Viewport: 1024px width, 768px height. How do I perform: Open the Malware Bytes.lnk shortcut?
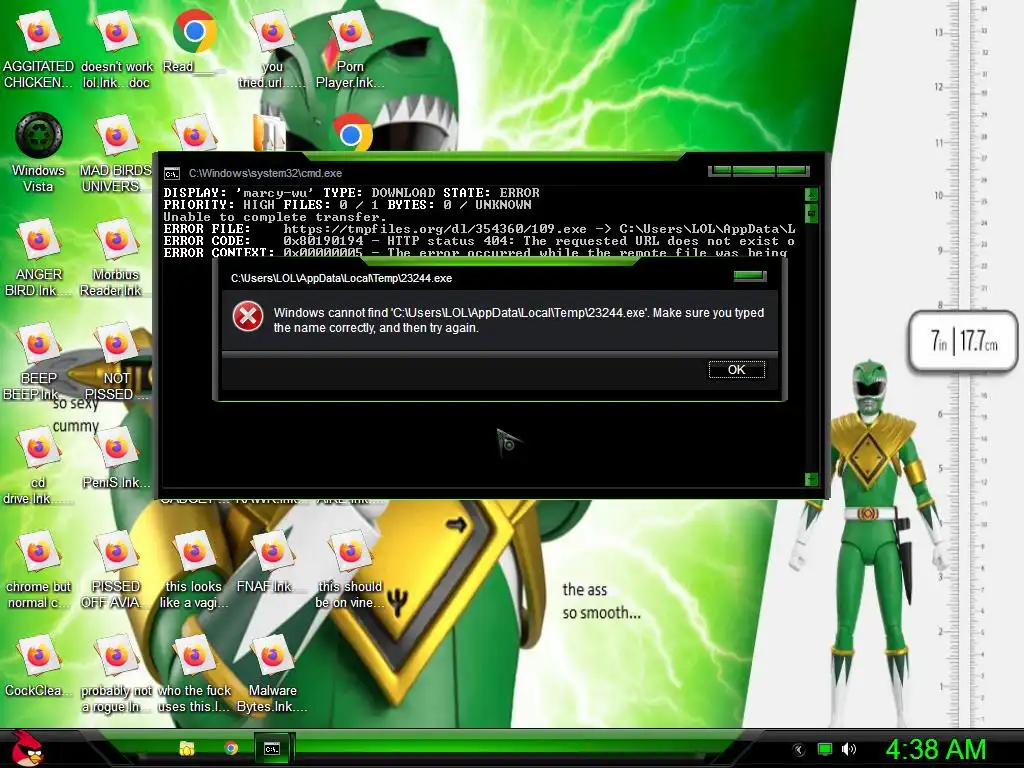pos(272,674)
